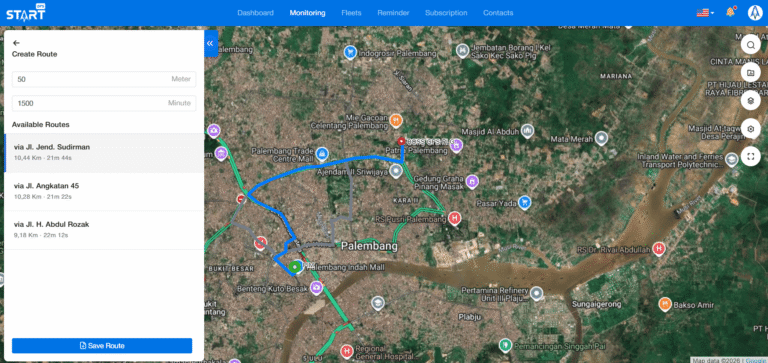Click the Minute duration input field
768x363 pixels.
click(x=104, y=103)
